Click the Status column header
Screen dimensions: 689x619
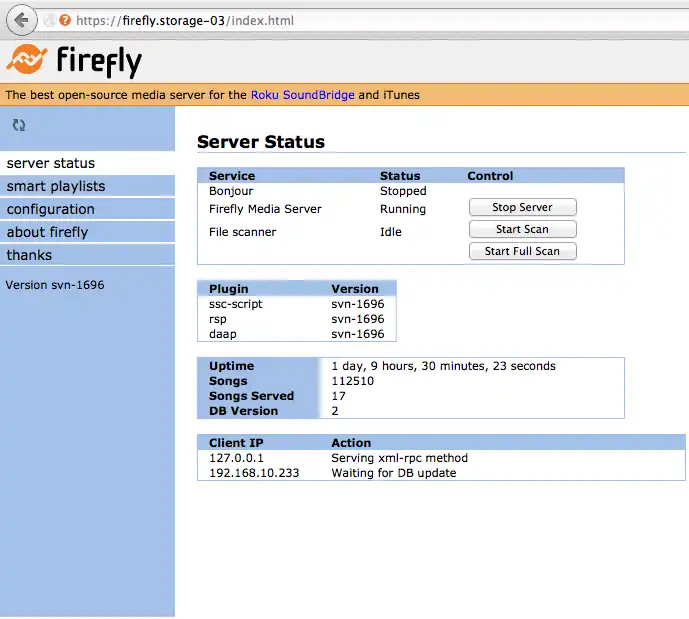coord(400,176)
